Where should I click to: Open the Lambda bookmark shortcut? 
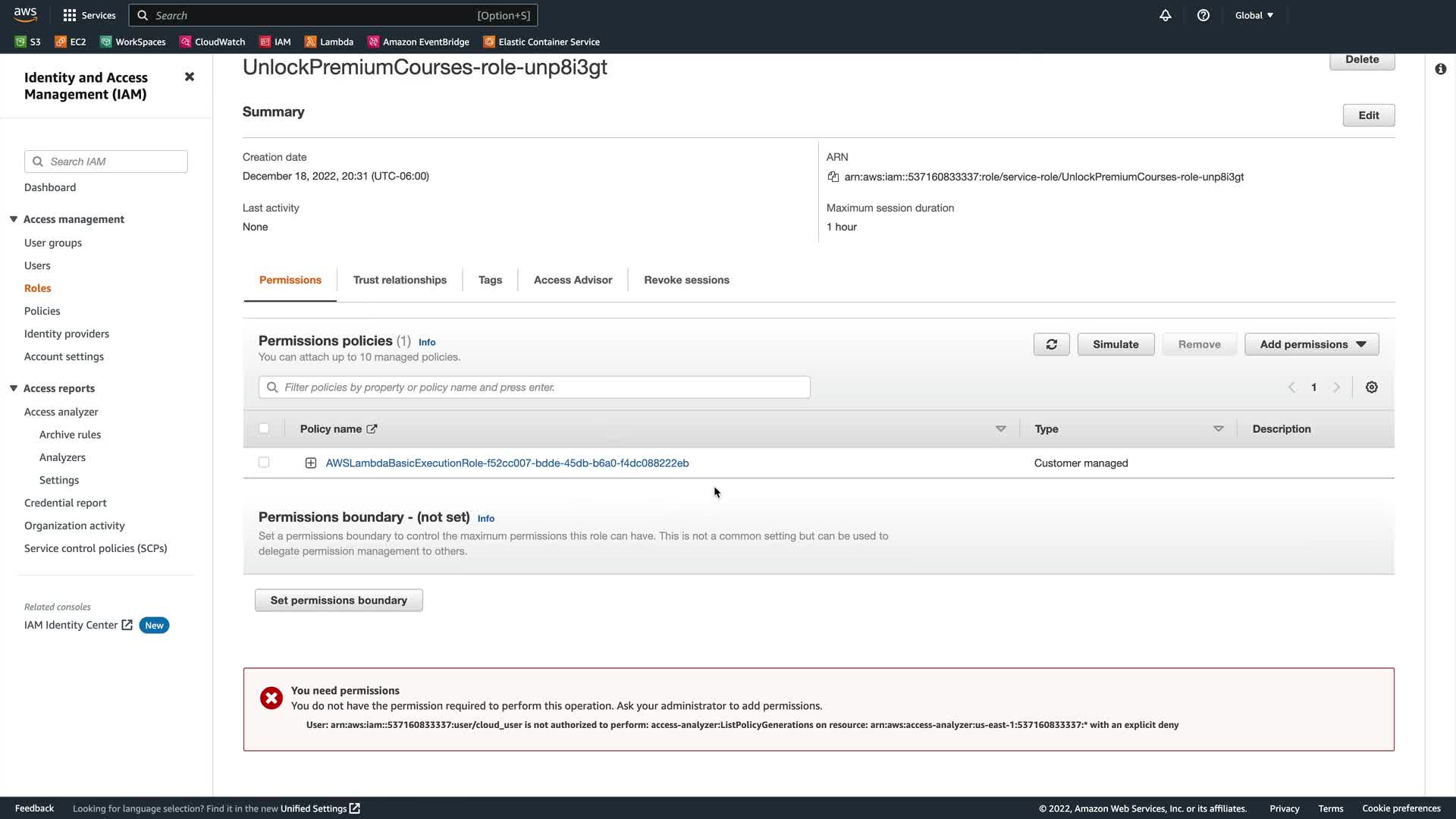coord(329,42)
